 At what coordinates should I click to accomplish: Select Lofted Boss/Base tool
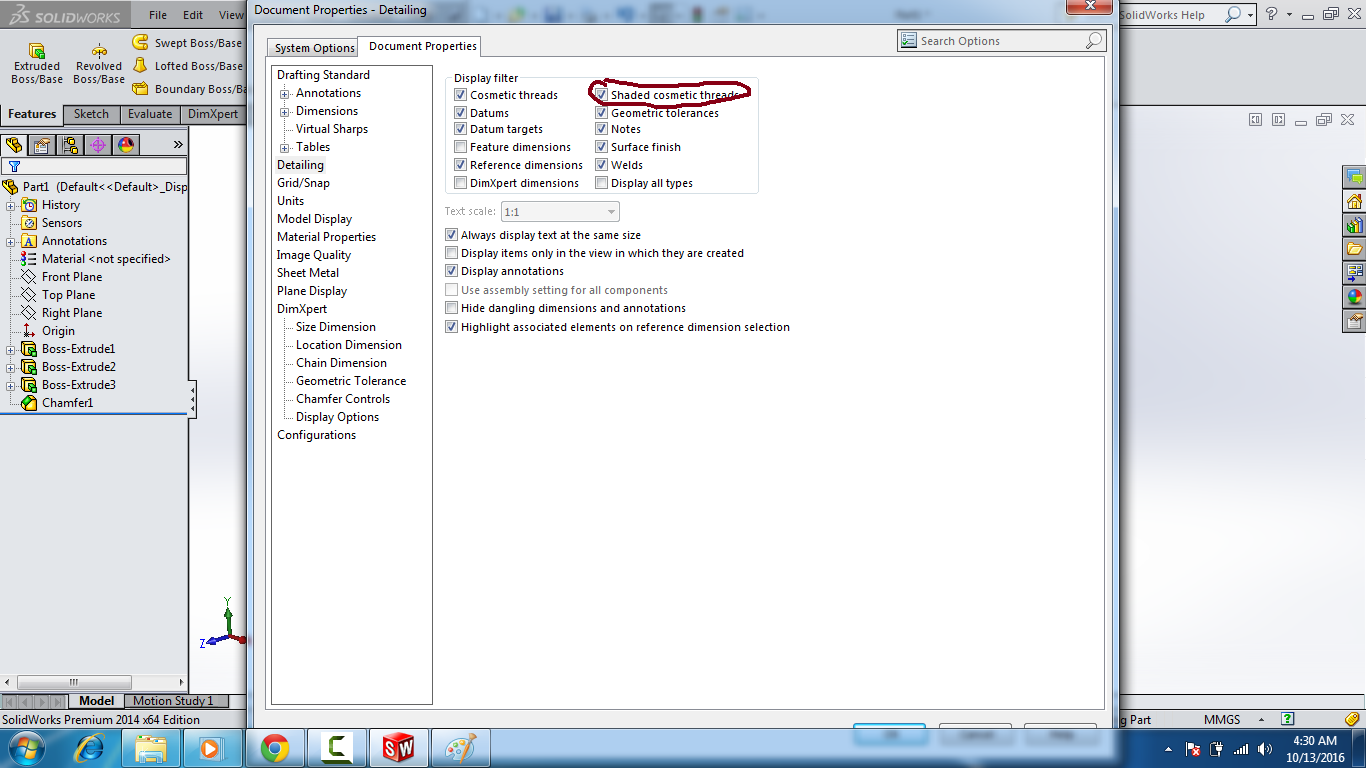coord(187,66)
